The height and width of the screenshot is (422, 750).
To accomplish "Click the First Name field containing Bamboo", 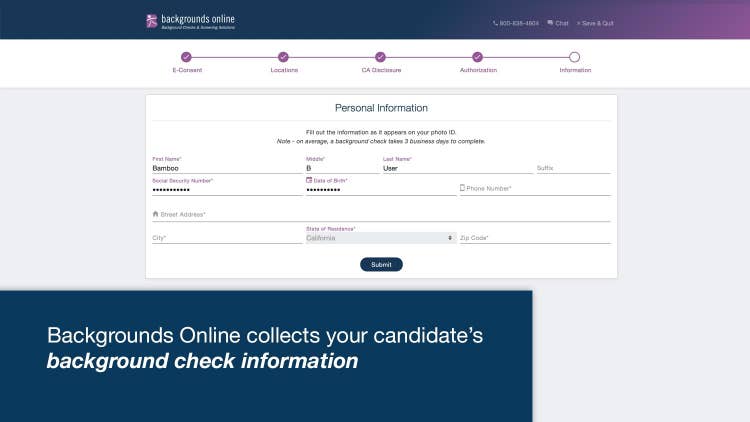I will 227,168.
